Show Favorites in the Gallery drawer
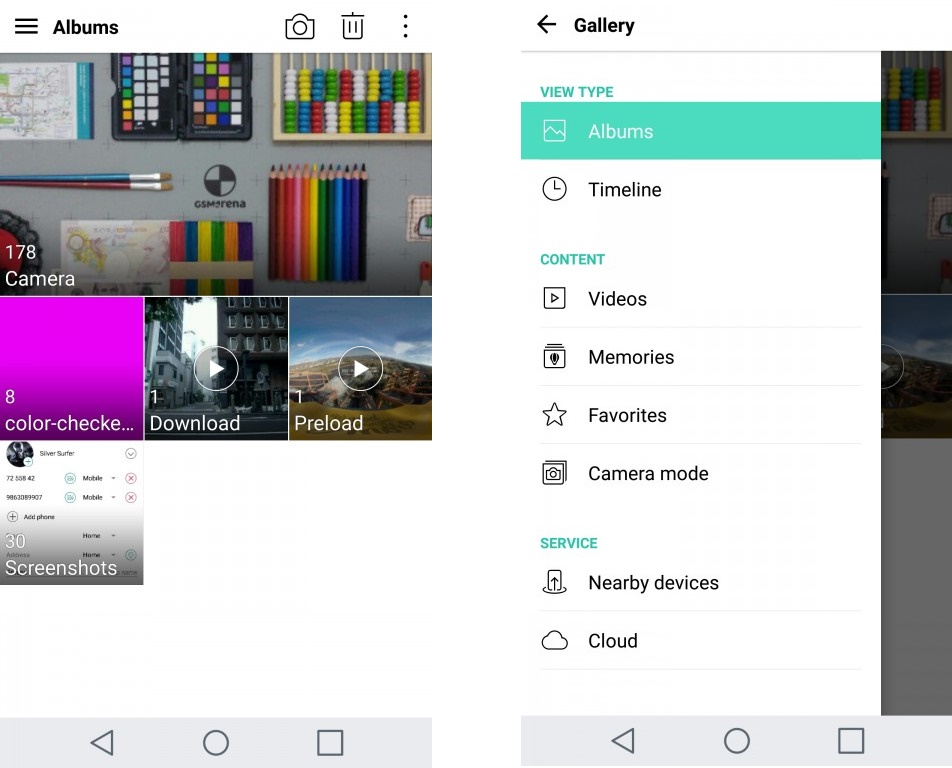 click(x=701, y=415)
